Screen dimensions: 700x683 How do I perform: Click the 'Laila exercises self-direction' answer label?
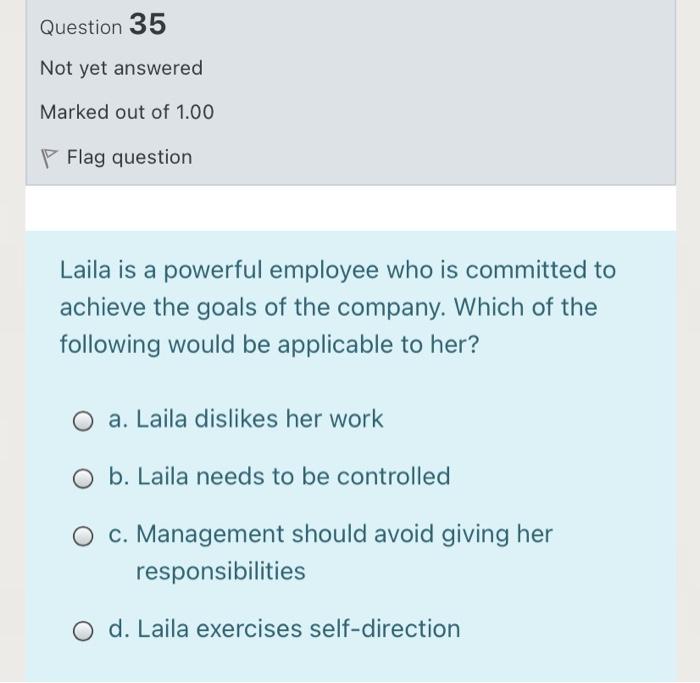[298, 629]
